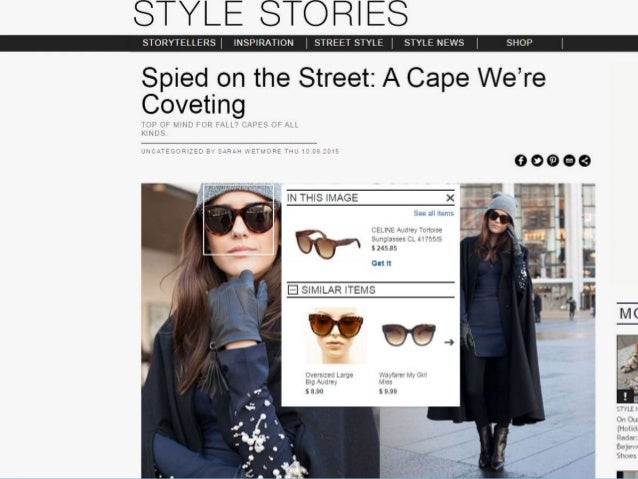638x479 pixels.
Task: Share article on Facebook icon
Action: [520, 161]
